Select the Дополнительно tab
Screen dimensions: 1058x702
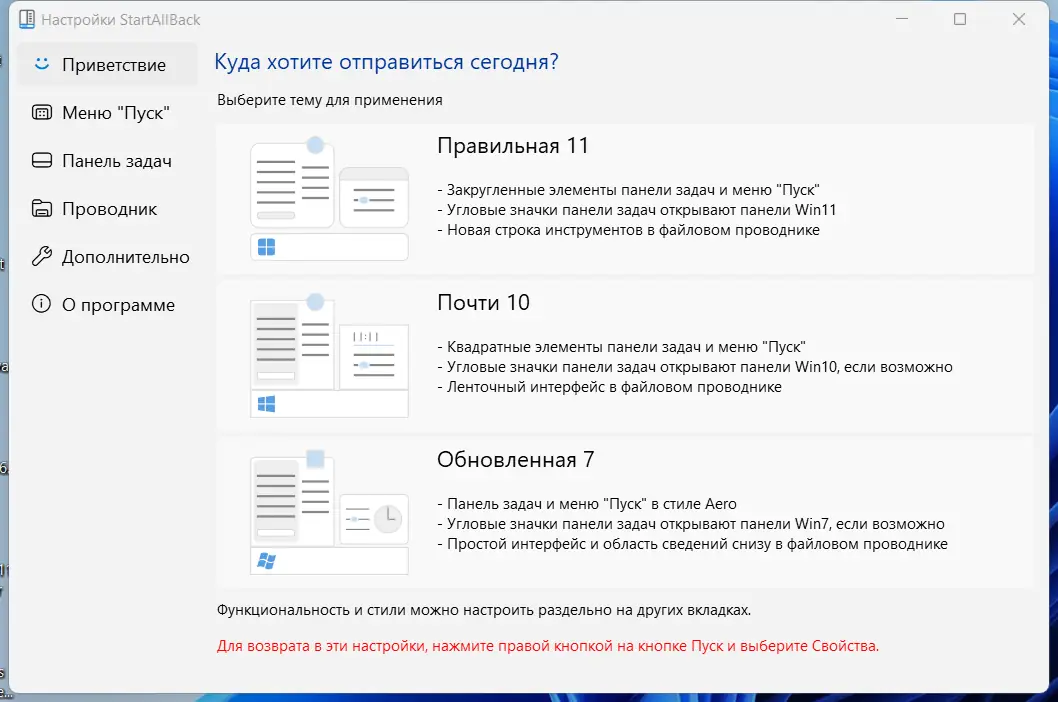[x=108, y=257]
